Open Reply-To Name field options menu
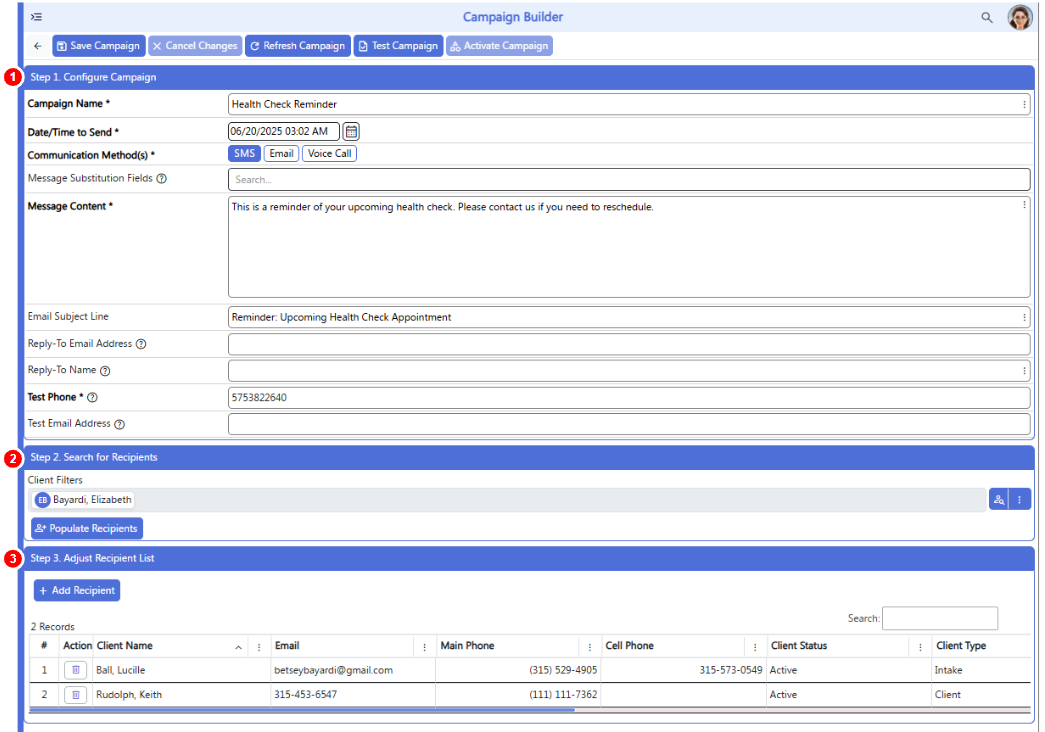The height and width of the screenshot is (732, 1045). 1024,371
